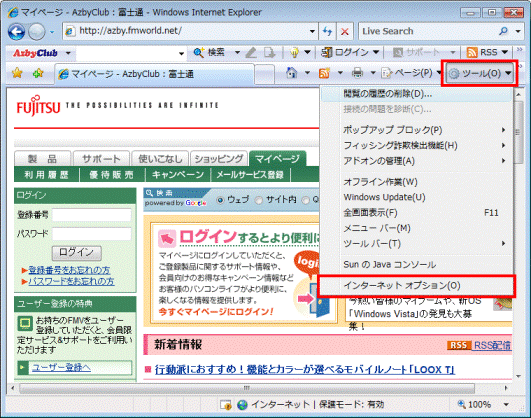Click the 登録番号 input field
This screenshot has width=531, height=418.
click(92, 215)
